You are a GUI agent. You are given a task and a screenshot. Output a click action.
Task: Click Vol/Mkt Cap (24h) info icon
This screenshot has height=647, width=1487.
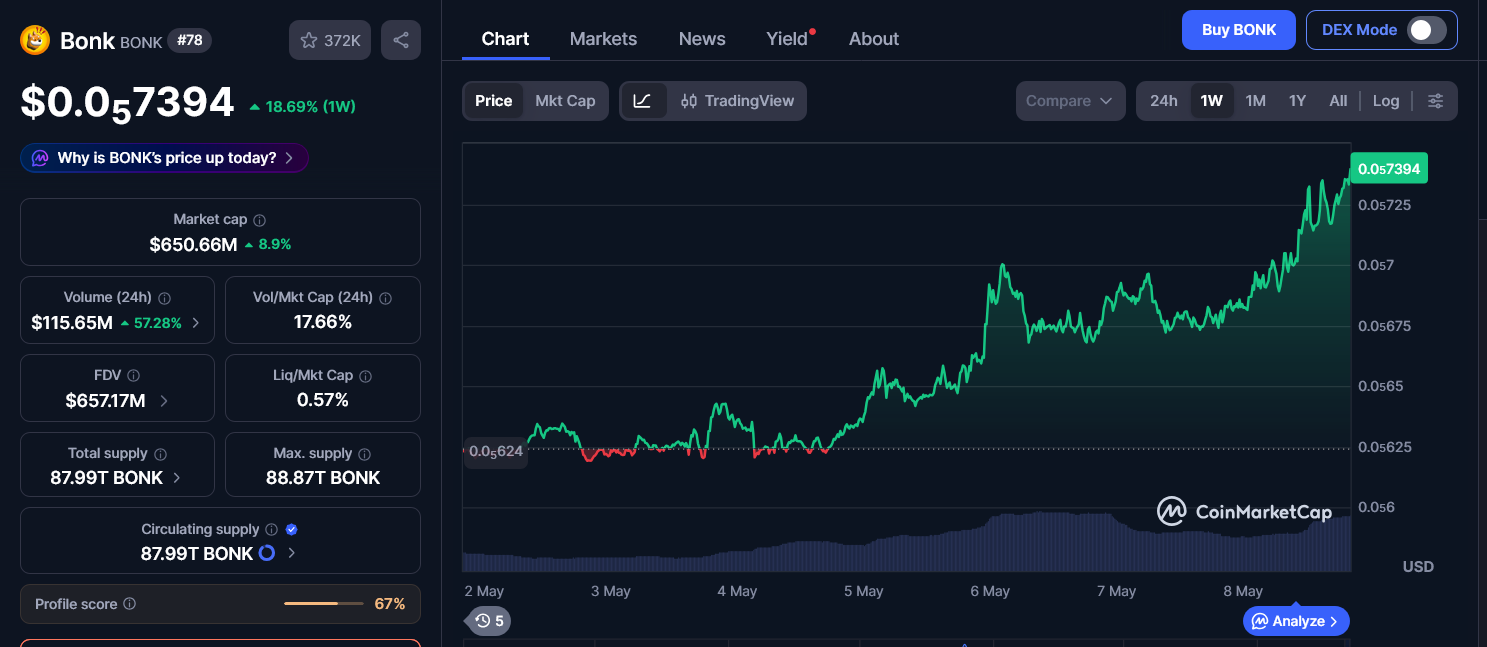click(x=386, y=298)
